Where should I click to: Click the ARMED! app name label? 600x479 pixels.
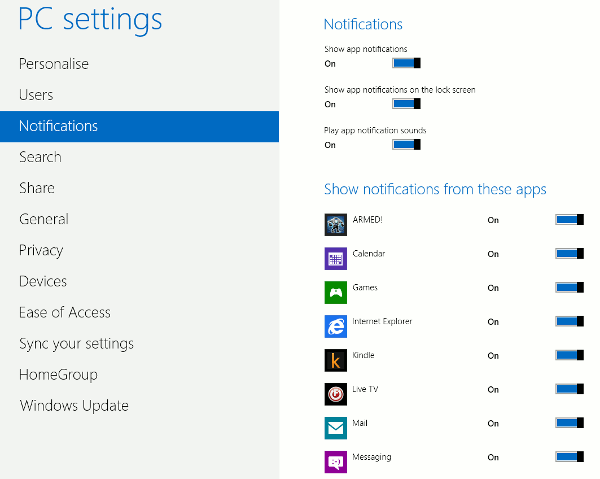coord(367,220)
